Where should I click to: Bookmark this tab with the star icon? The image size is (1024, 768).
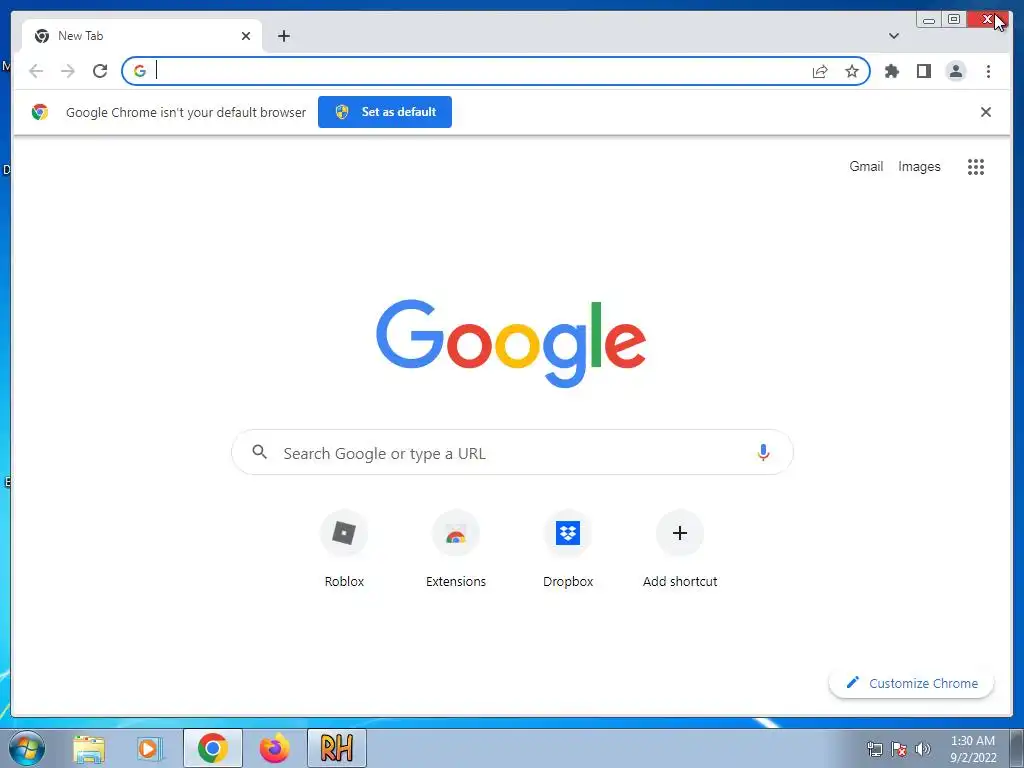(852, 71)
